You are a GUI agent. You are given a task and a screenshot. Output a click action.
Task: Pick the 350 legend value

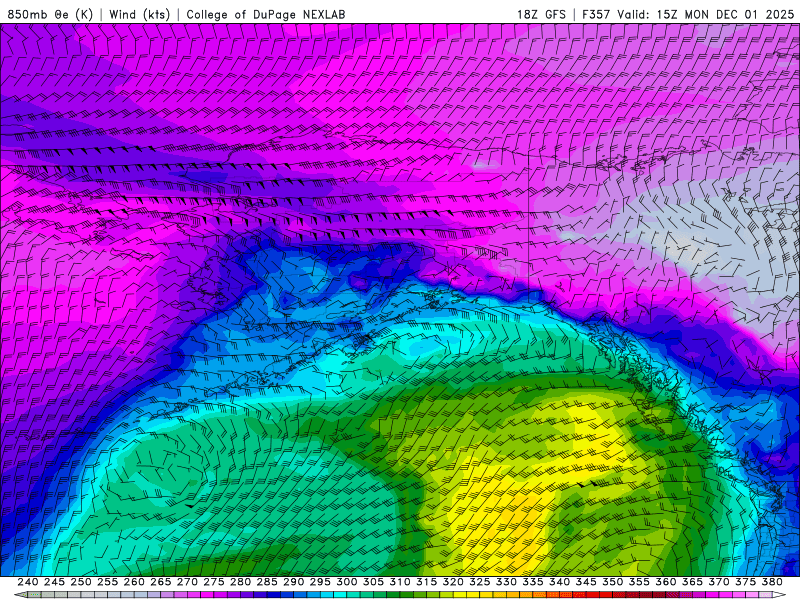pyautogui.click(x=612, y=582)
